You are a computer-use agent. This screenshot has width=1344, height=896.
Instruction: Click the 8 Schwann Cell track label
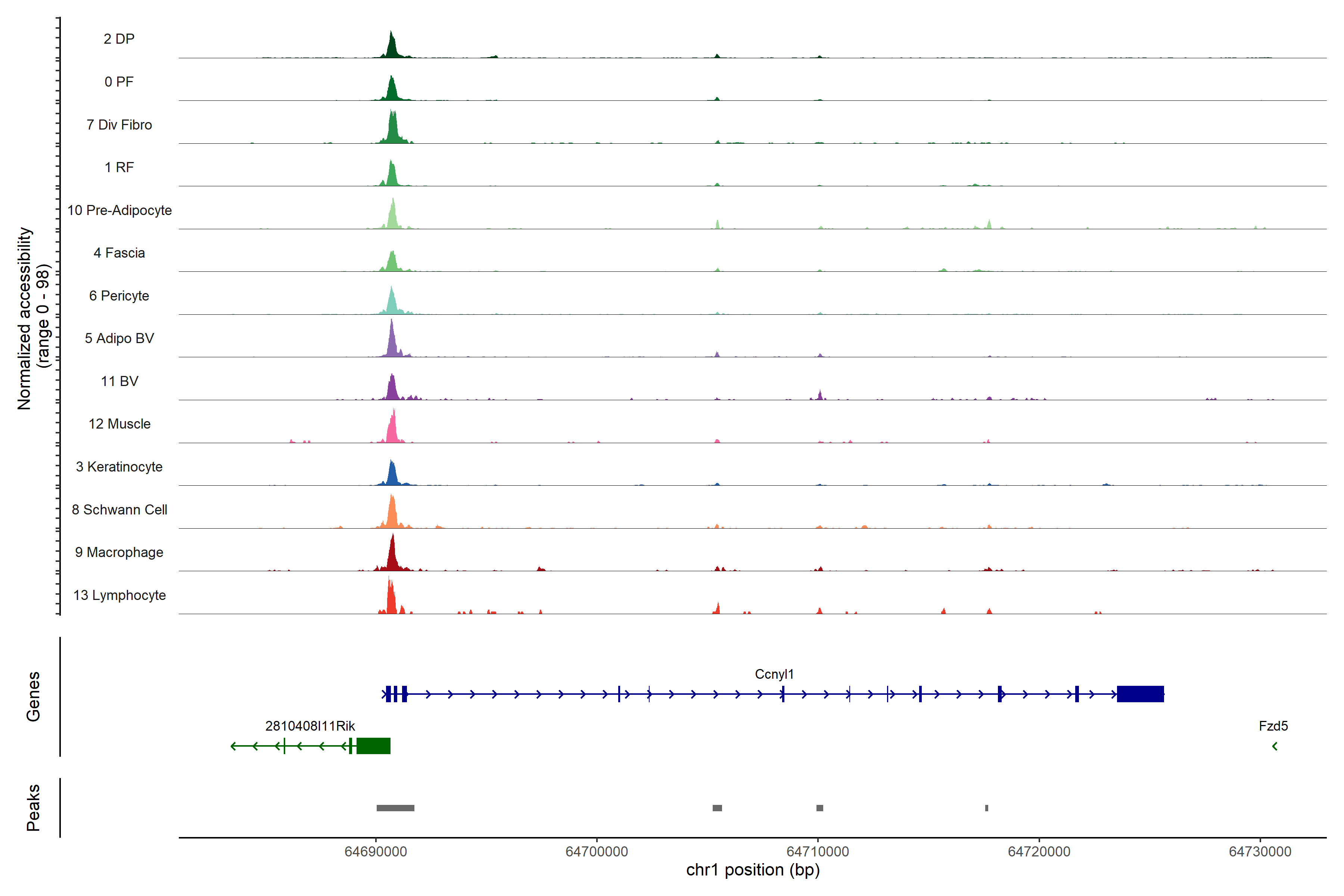(x=119, y=510)
